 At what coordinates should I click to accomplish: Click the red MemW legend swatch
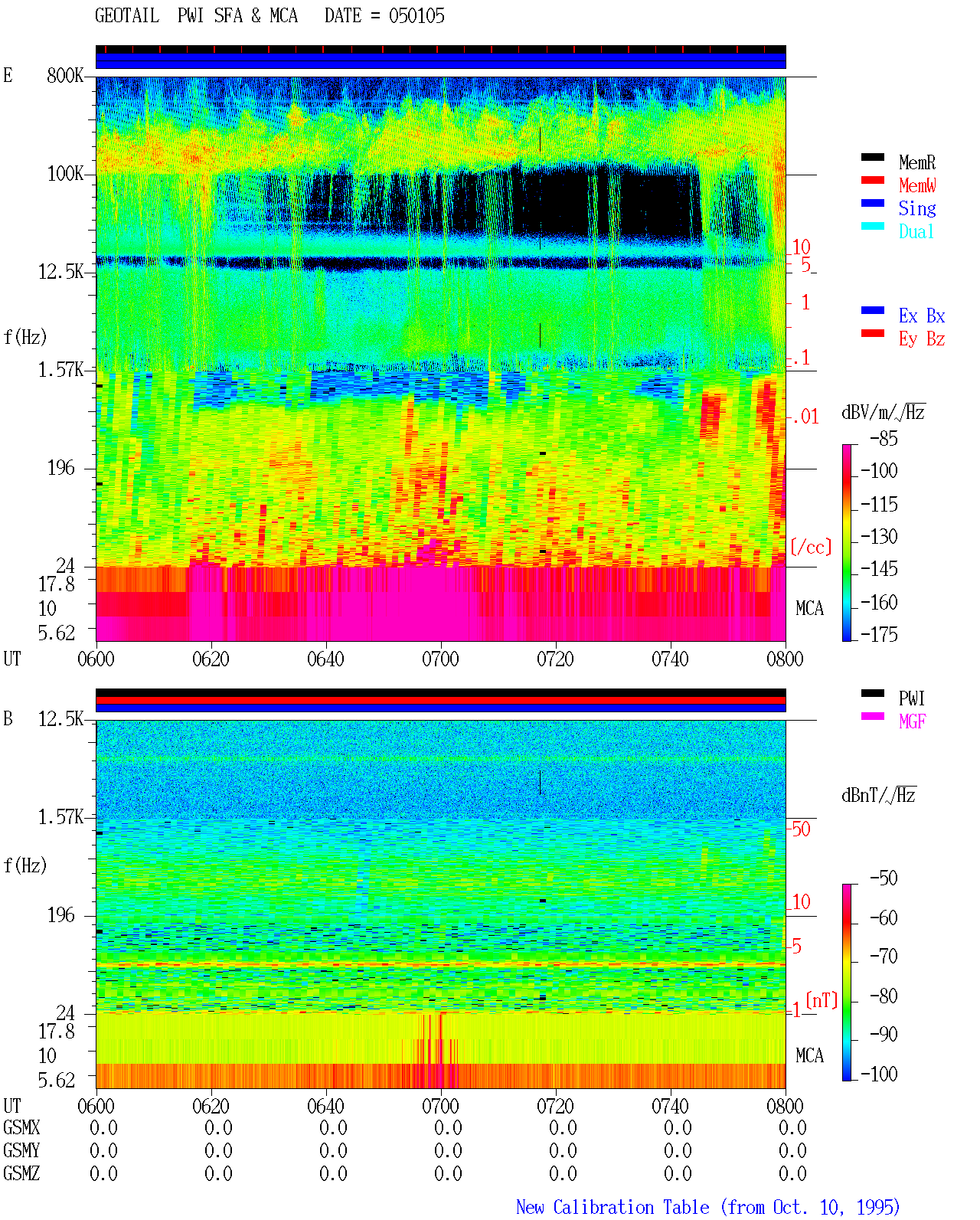pyautogui.click(x=873, y=181)
